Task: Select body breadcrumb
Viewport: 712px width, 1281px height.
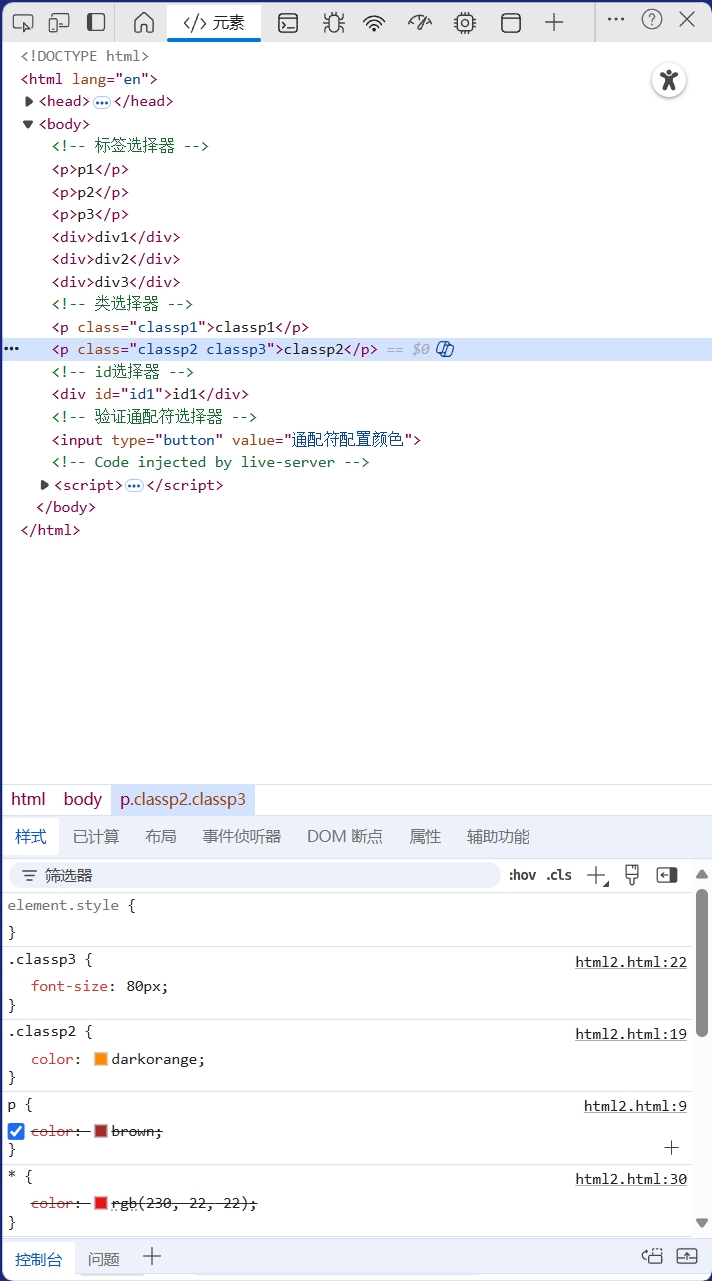Action: pyautogui.click(x=83, y=799)
